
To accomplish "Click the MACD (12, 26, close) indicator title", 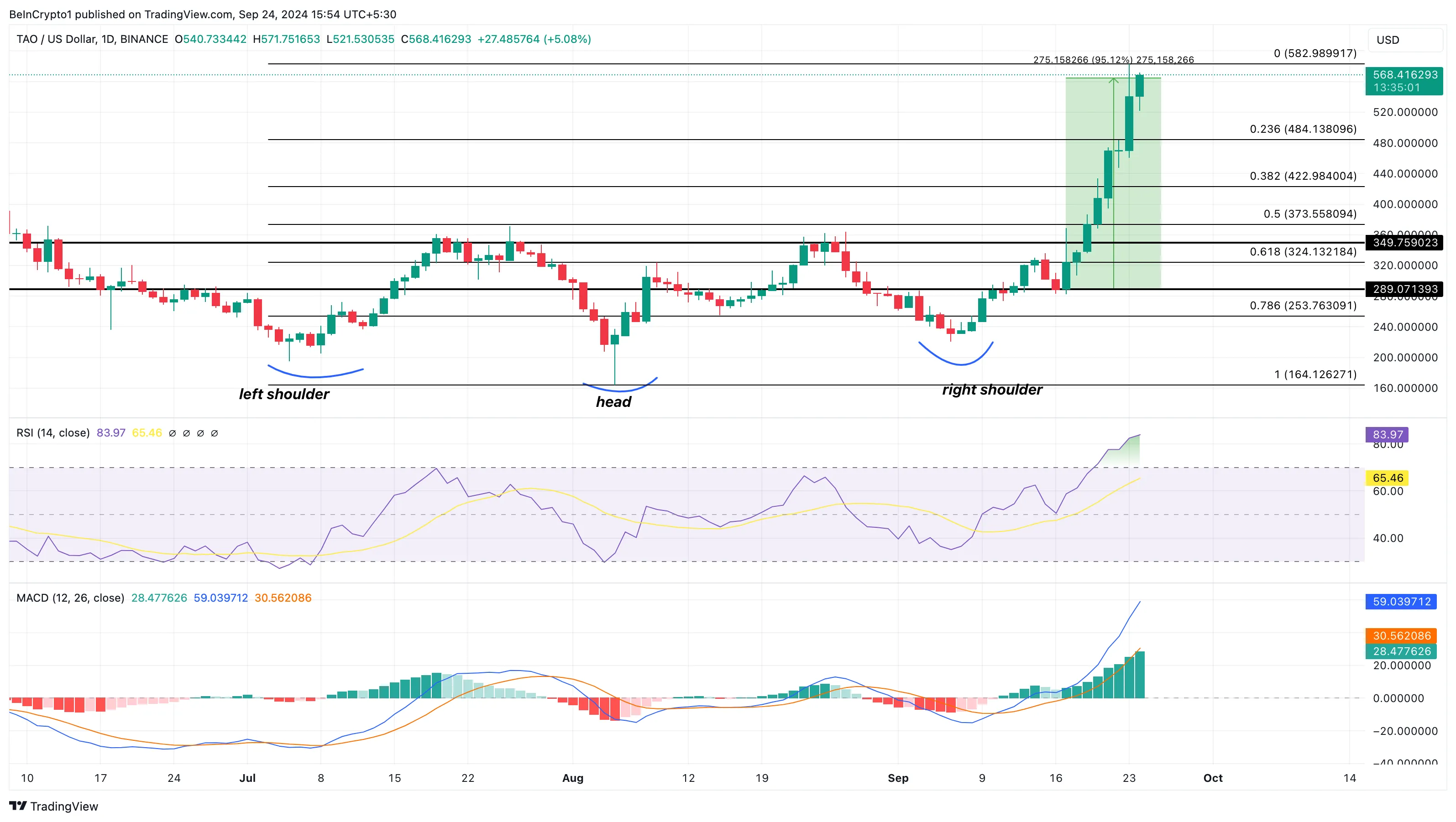I will pyautogui.click(x=70, y=598).
